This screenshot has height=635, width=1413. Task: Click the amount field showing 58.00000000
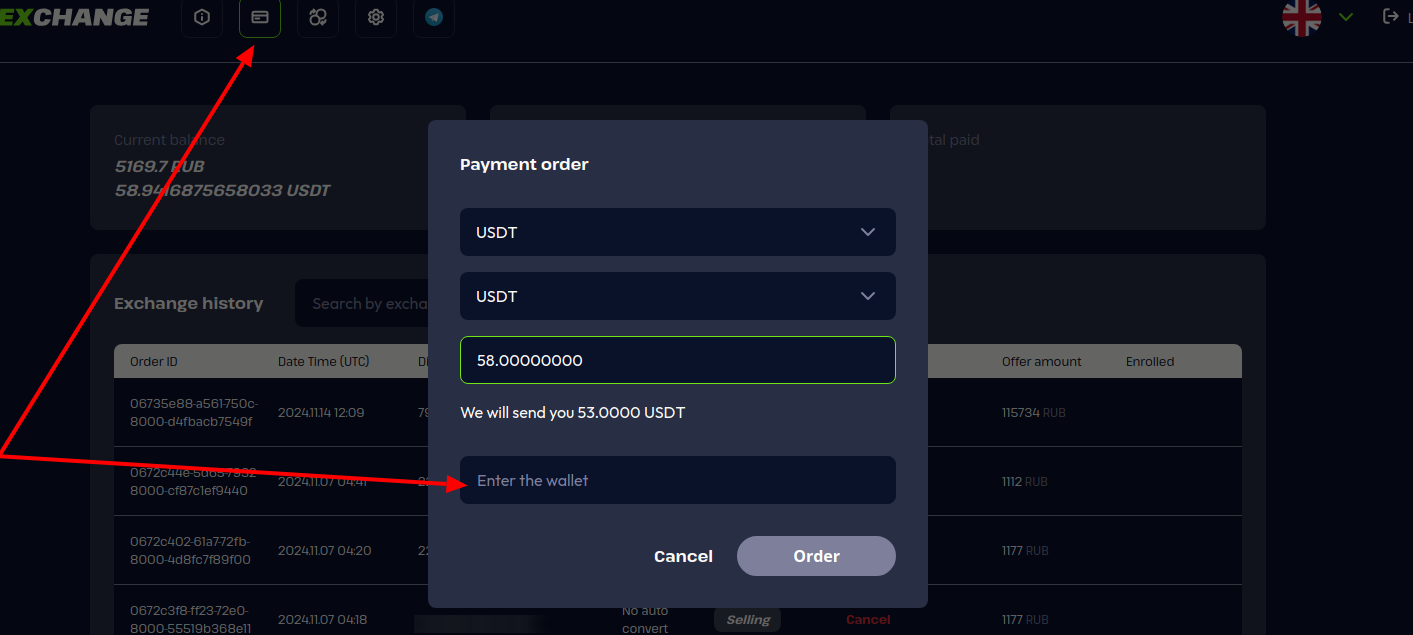(x=677, y=360)
